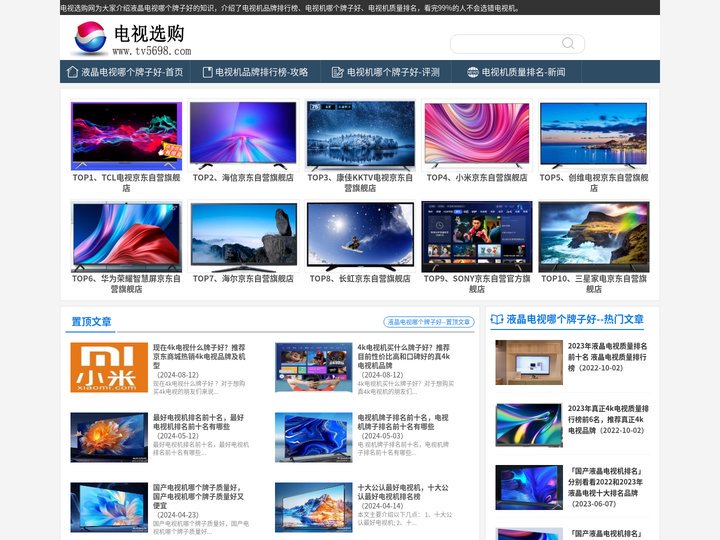
Task: Click the 液晶电视哪个牌子好--置顶文章 pill button
Action: point(429,322)
